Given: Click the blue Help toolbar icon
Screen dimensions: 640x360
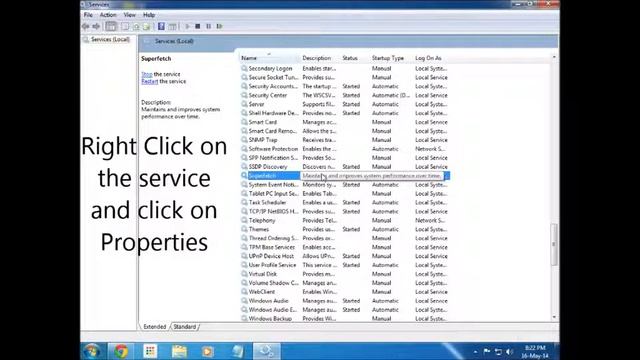Looking at the screenshot, I should point(161,27).
